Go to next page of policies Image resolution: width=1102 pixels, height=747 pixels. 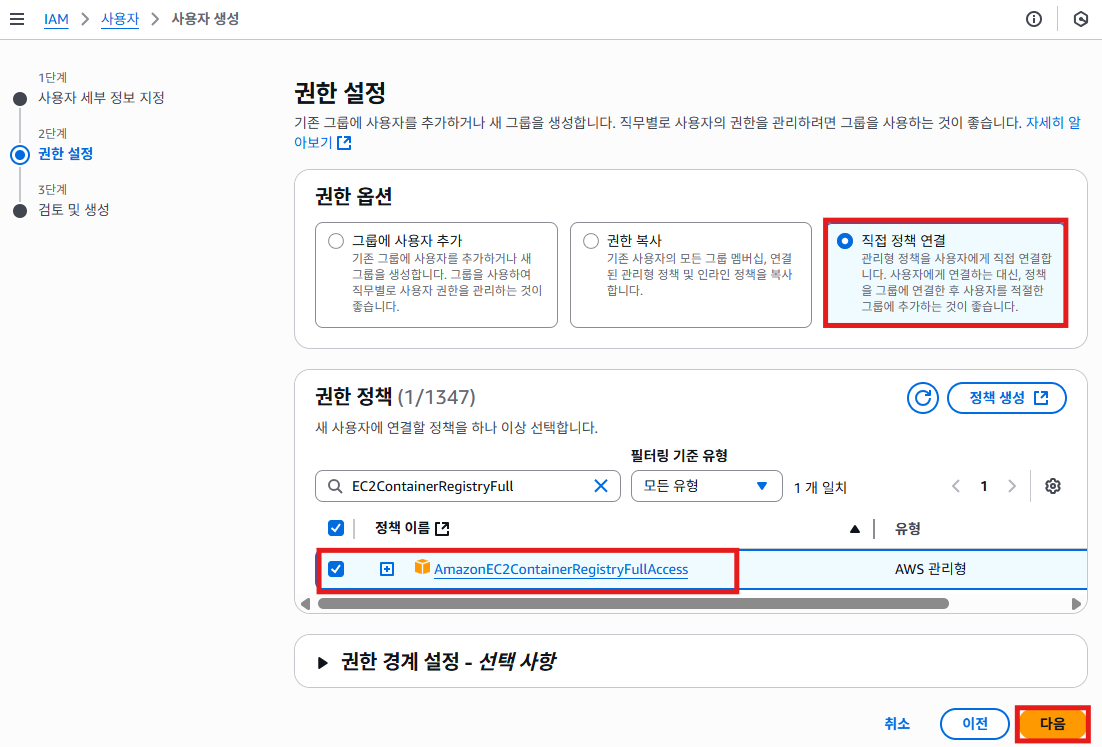pyautogui.click(x=1011, y=486)
